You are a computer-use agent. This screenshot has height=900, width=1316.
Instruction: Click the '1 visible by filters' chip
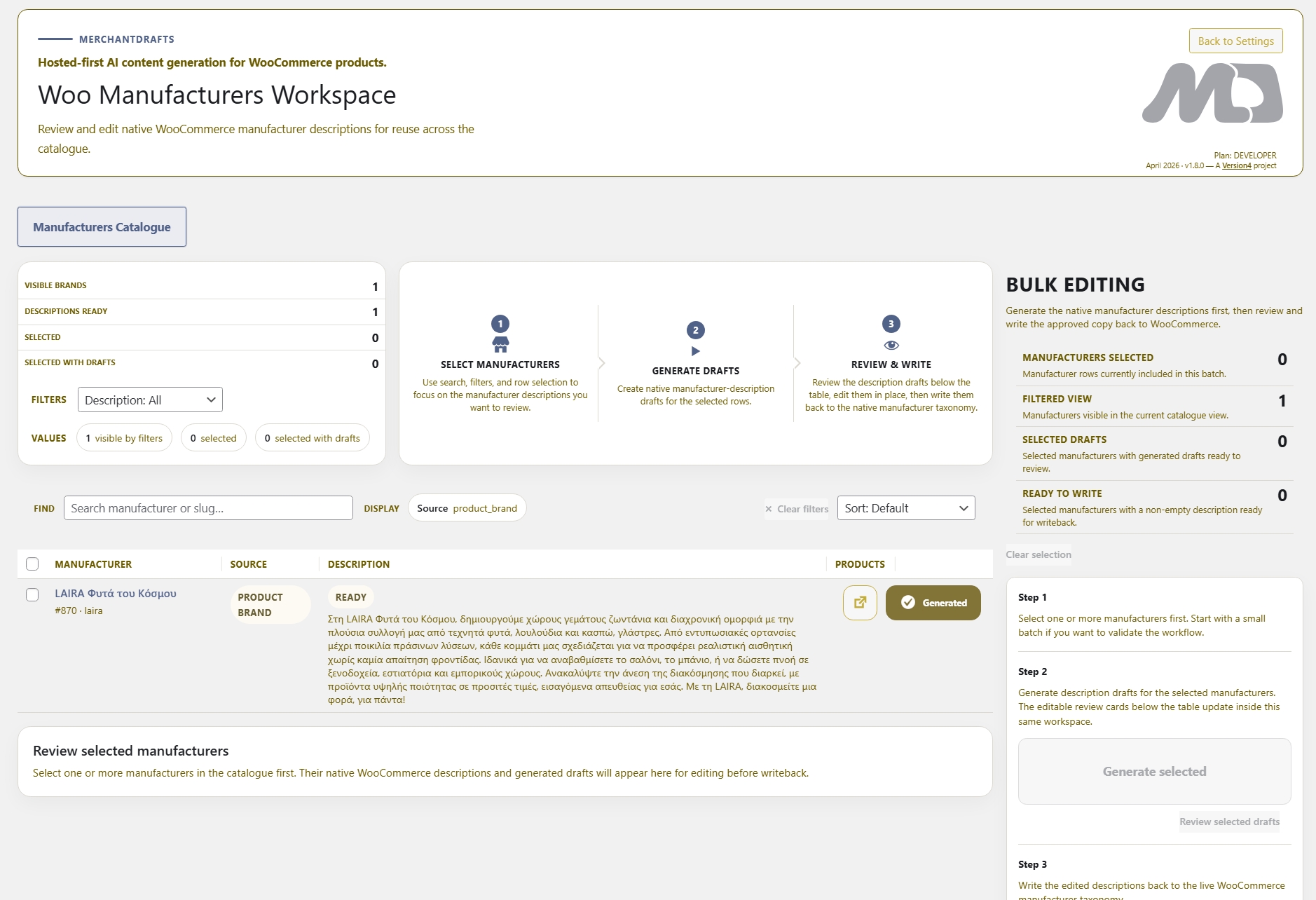124,438
